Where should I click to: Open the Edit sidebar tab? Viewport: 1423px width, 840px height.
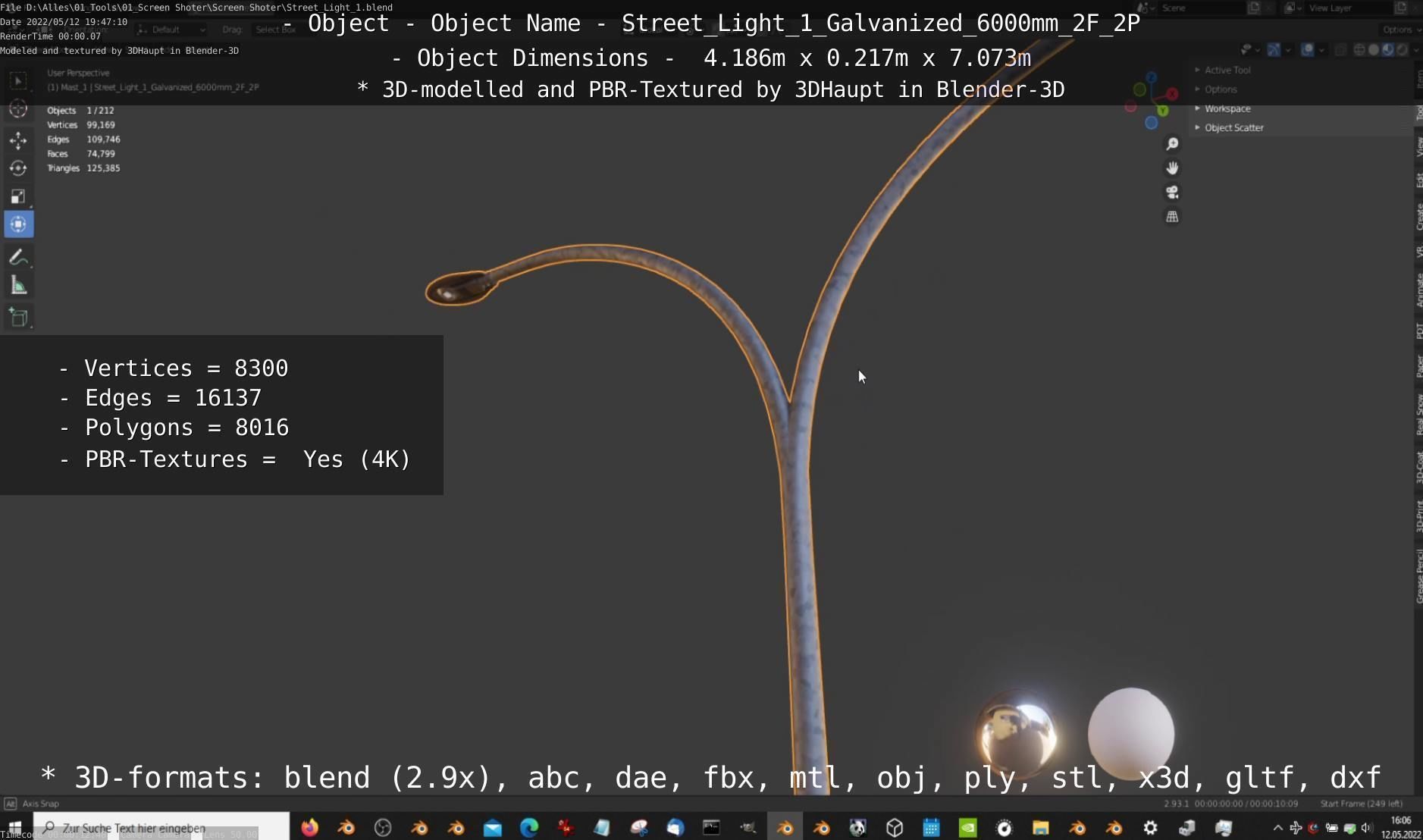[1418, 180]
